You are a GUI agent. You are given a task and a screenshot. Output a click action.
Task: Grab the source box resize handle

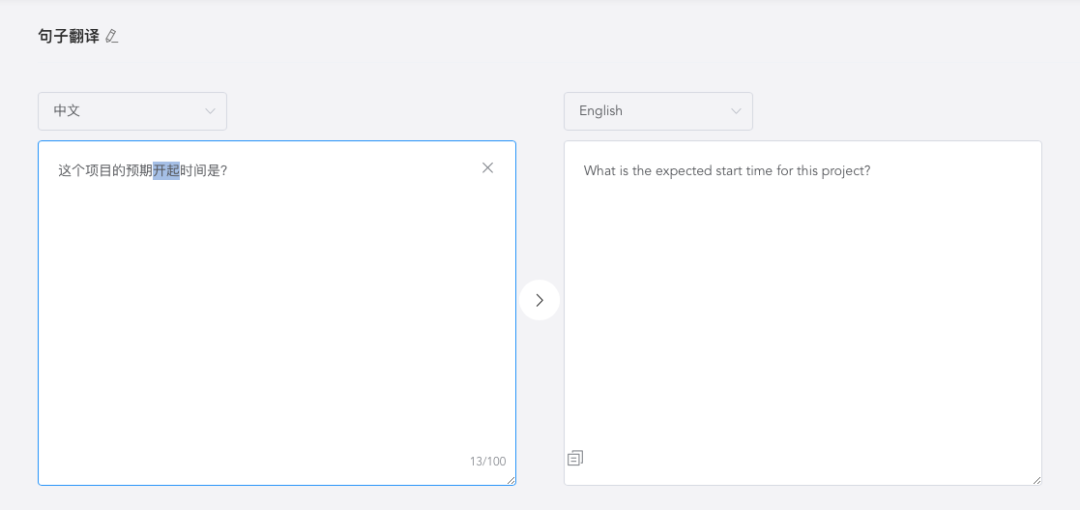(x=511, y=480)
